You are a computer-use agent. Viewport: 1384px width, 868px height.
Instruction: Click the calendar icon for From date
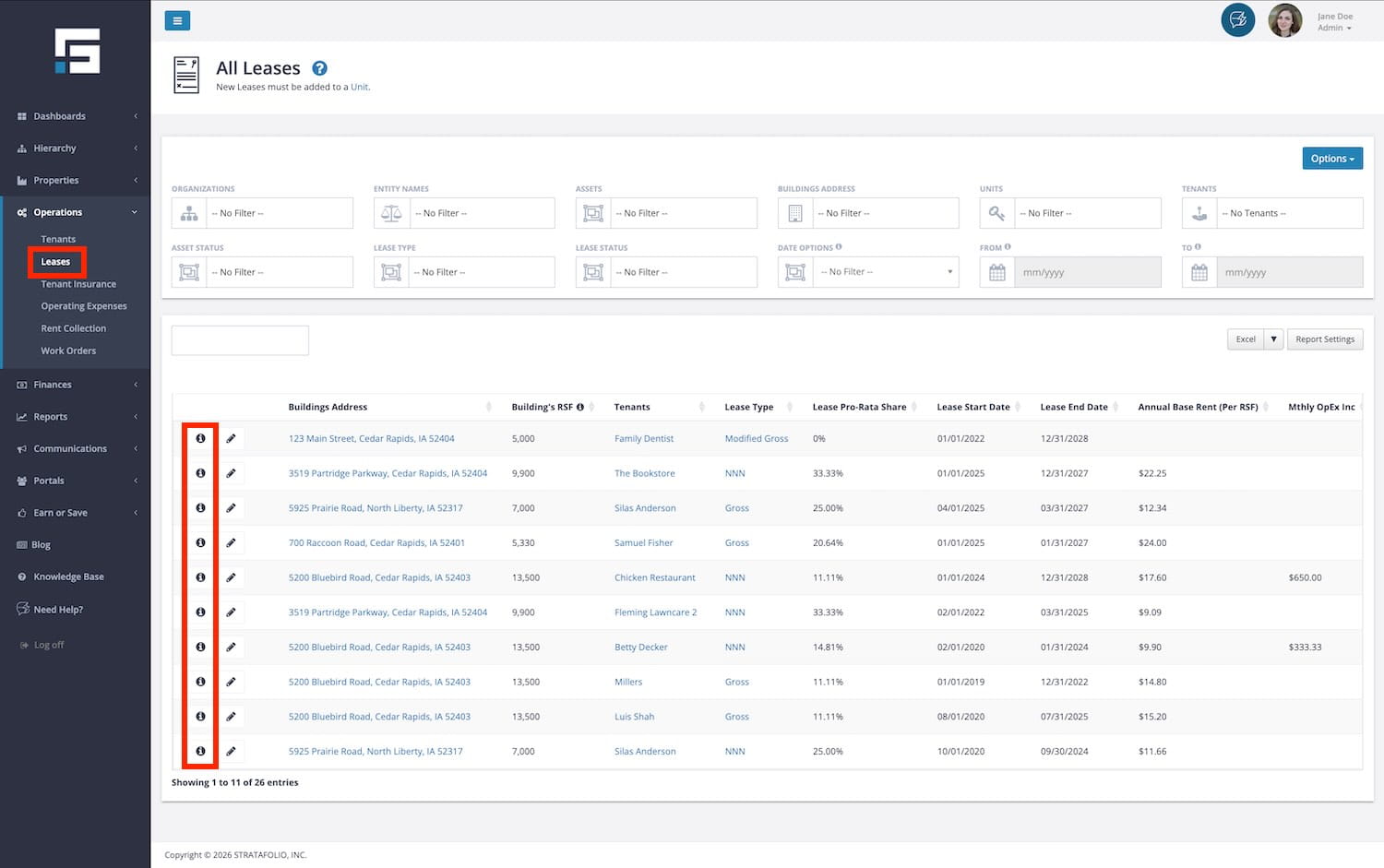(x=996, y=272)
